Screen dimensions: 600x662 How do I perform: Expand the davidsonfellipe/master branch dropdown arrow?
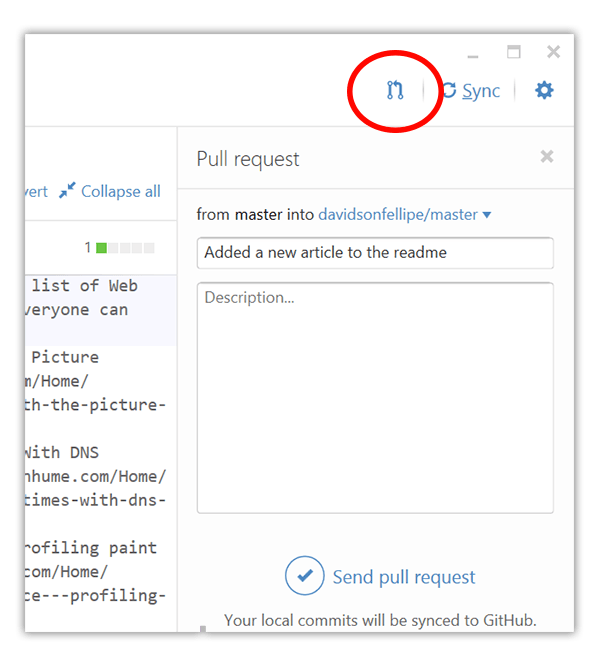(x=486, y=215)
